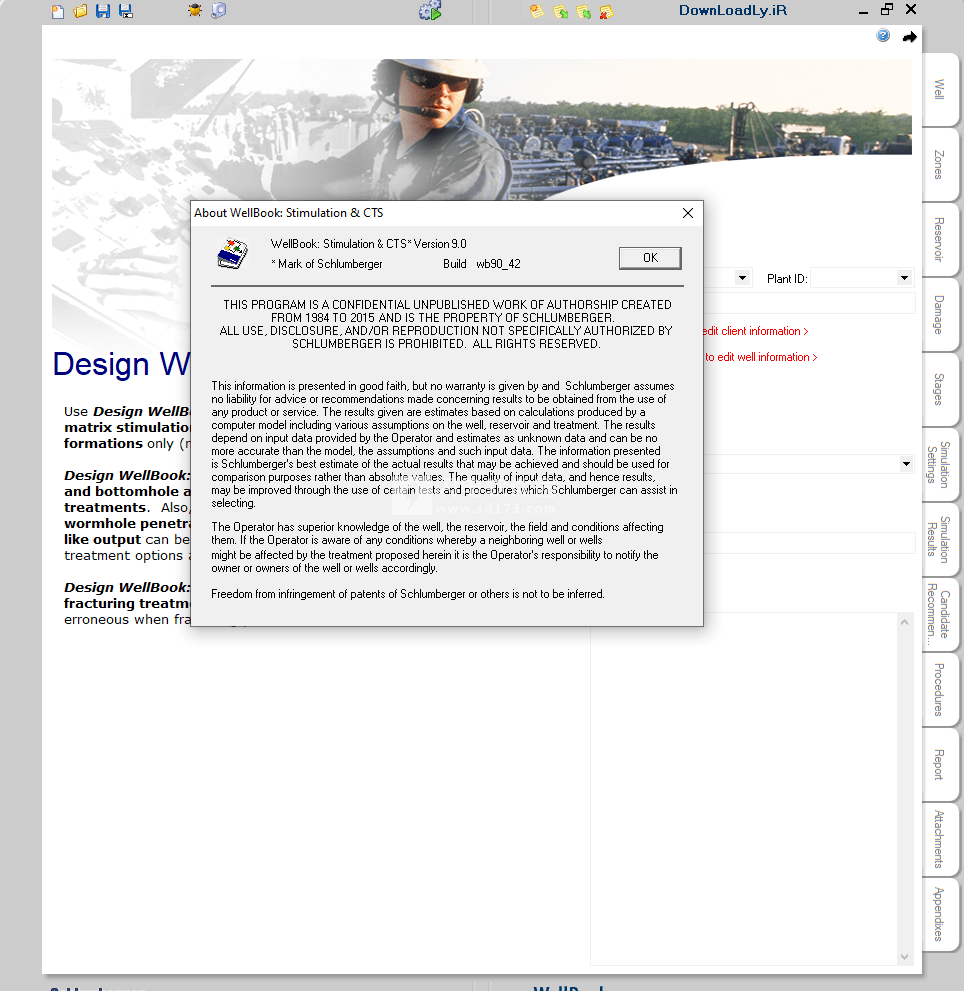Click the run simulation gears icon
The width and height of the screenshot is (964, 991).
pyautogui.click(x=430, y=10)
